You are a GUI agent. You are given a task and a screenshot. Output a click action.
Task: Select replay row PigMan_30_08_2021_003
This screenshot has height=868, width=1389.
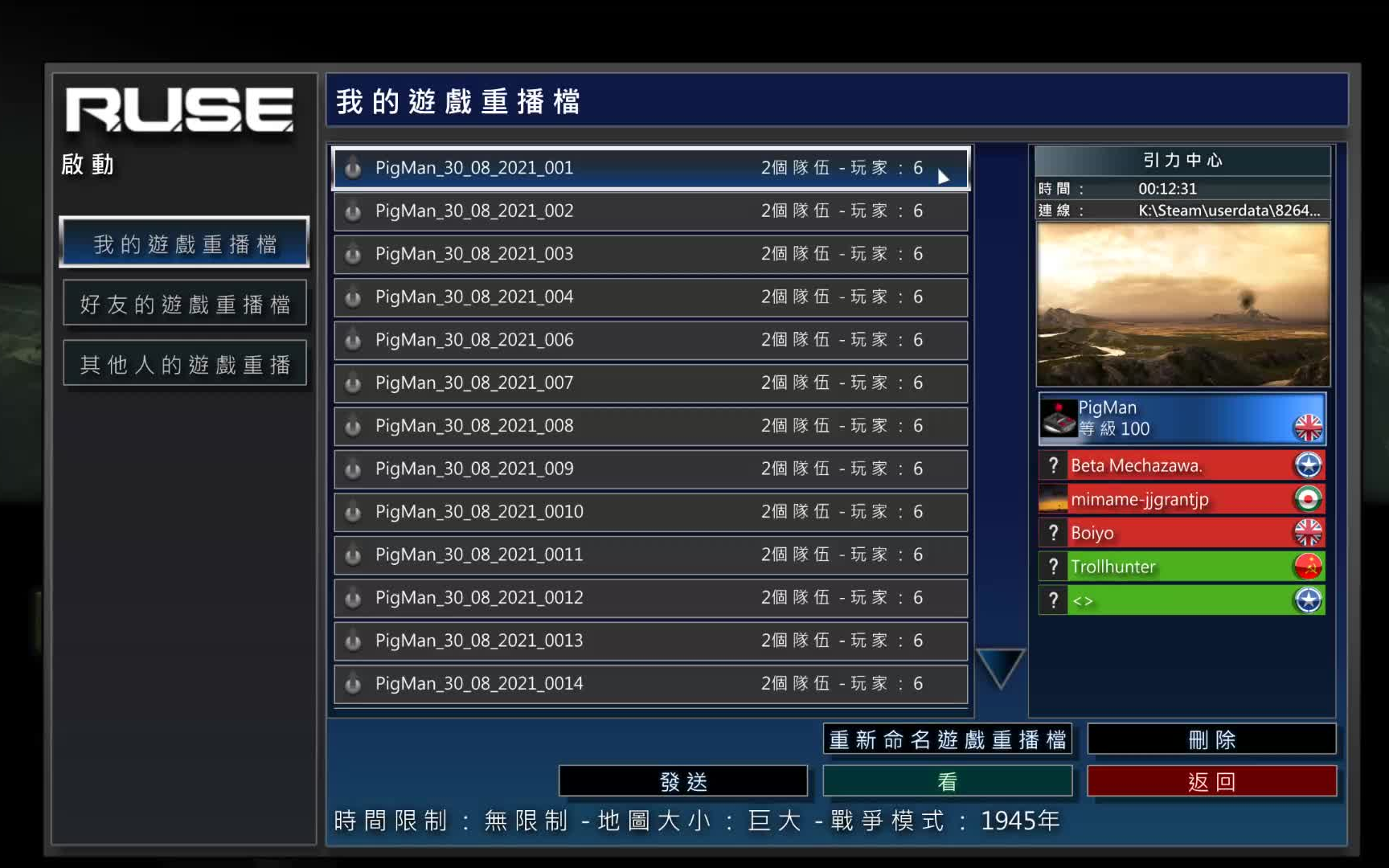(x=651, y=254)
